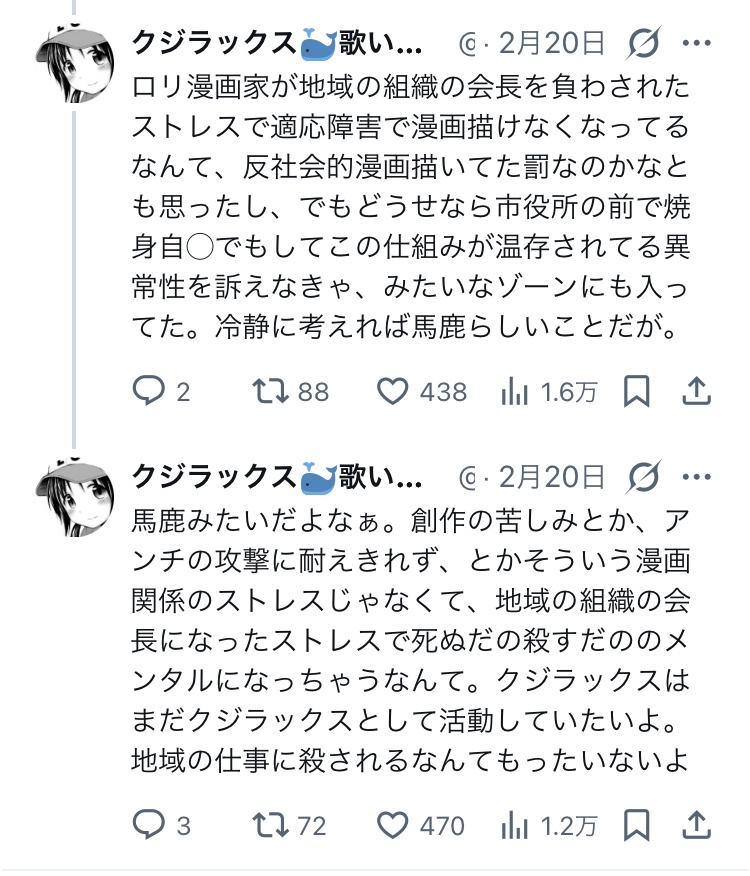The height and width of the screenshot is (876, 750).
Task: Retweet the second tweet with 72 reposts
Action: point(267,825)
